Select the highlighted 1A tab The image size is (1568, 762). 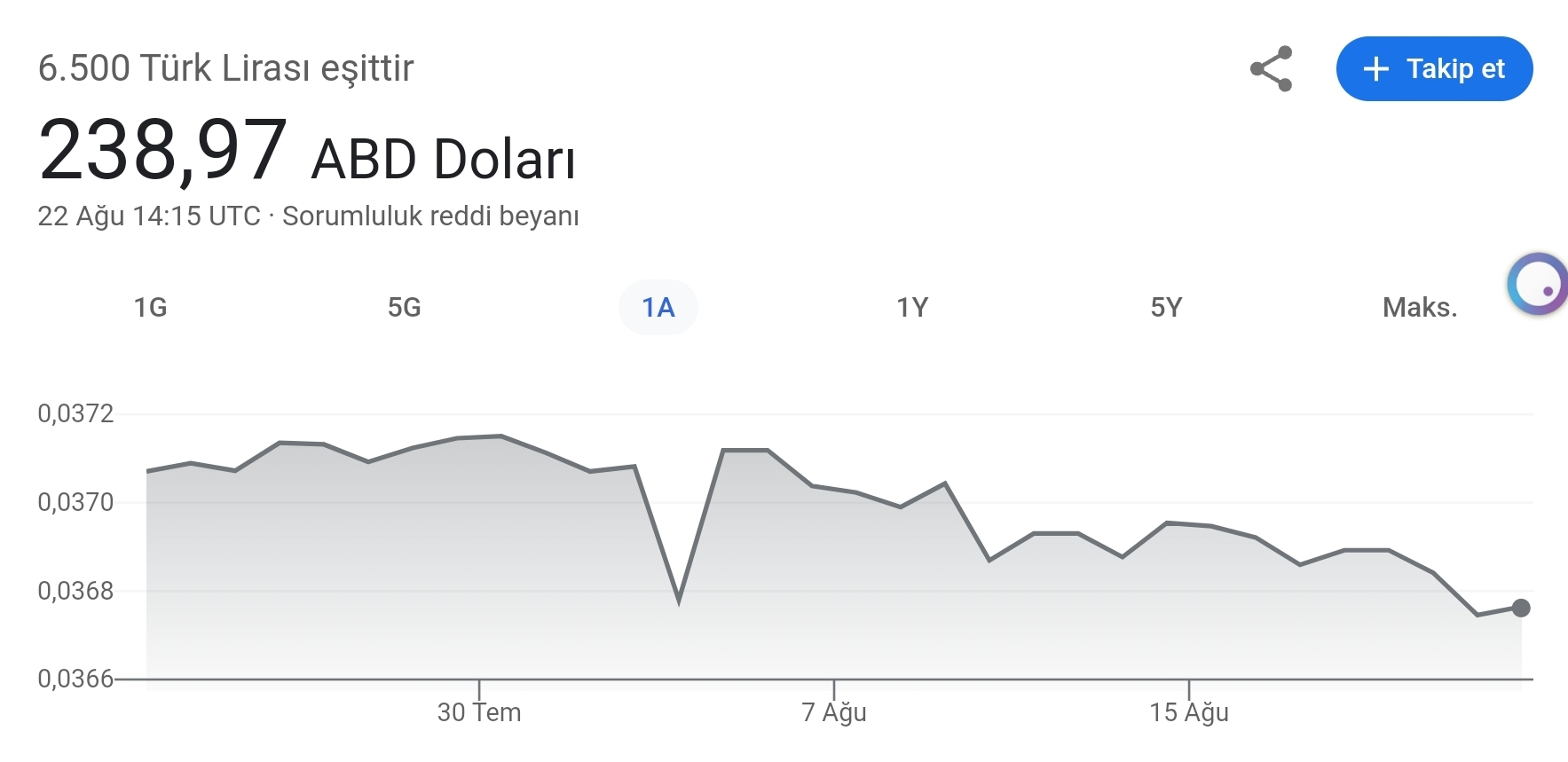click(x=658, y=307)
